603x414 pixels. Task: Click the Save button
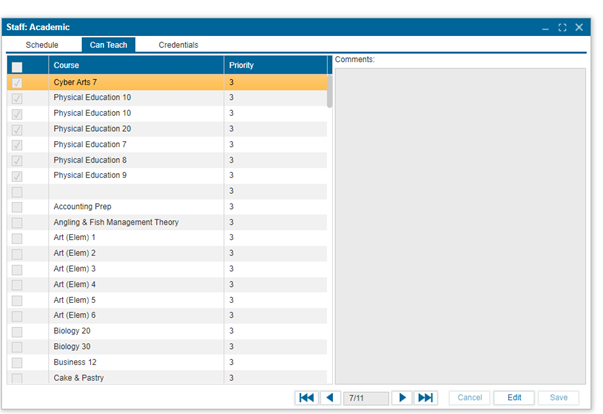click(558, 398)
